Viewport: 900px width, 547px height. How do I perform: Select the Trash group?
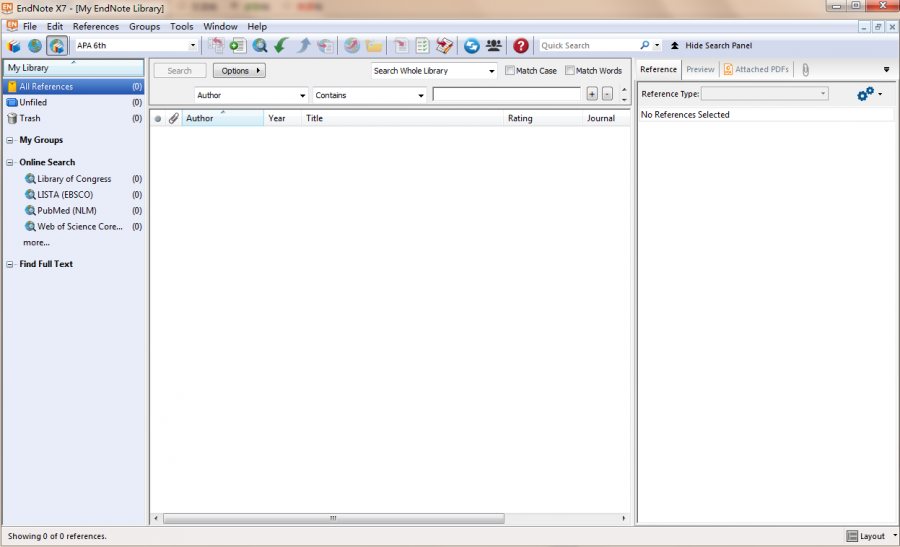click(x=74, y=118)
